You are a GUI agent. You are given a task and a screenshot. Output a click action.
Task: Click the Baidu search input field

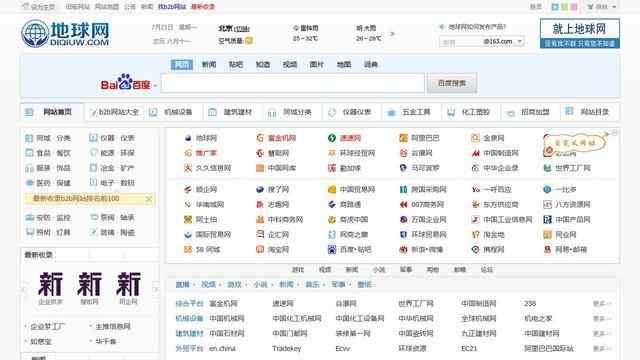[x=293, y=83]
